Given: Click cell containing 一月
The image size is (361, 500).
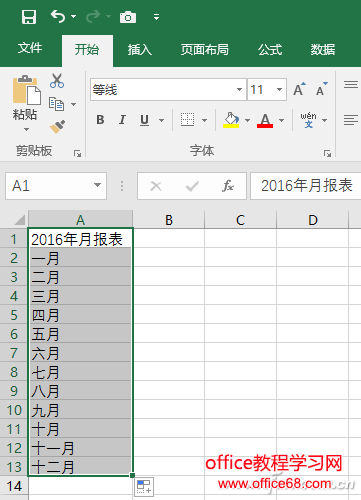Looking at the screenshot, I should pyautogui.click(x=81, y=258).
